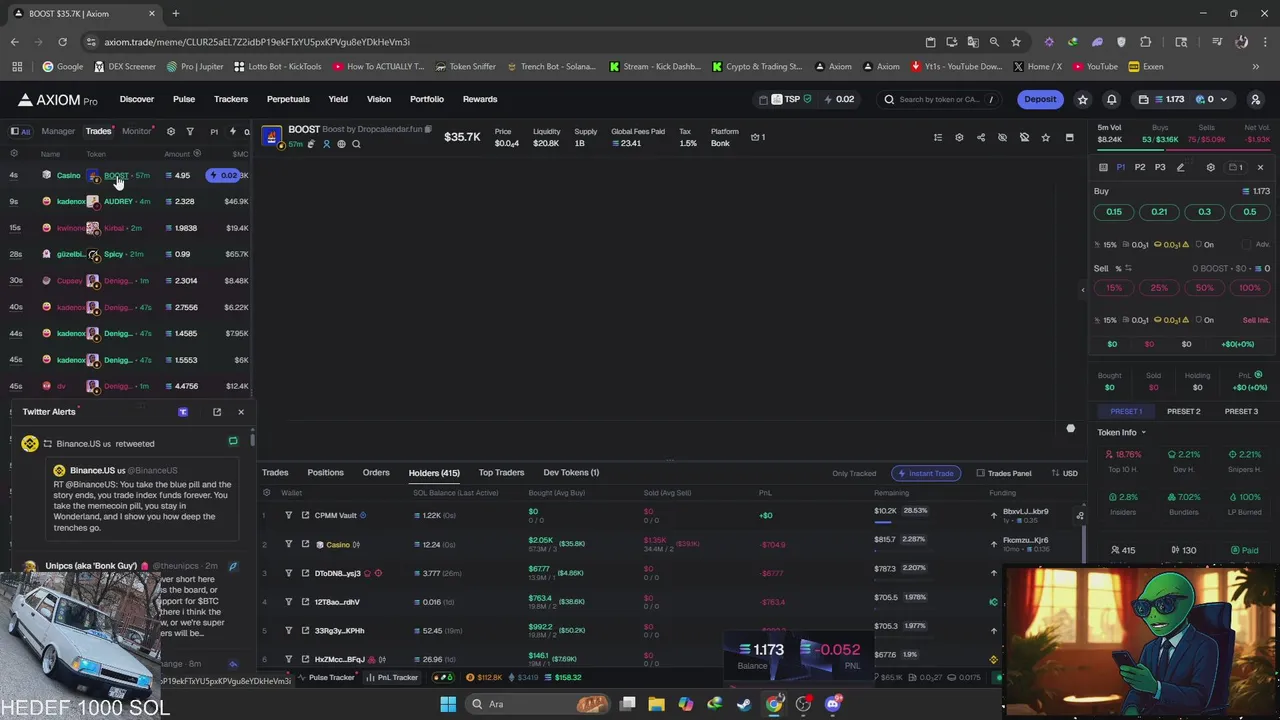Image resolution: width=1280 pixels, height=720 pixels.
Task: Switch currency USD toggle
Action: [1064, 473]
